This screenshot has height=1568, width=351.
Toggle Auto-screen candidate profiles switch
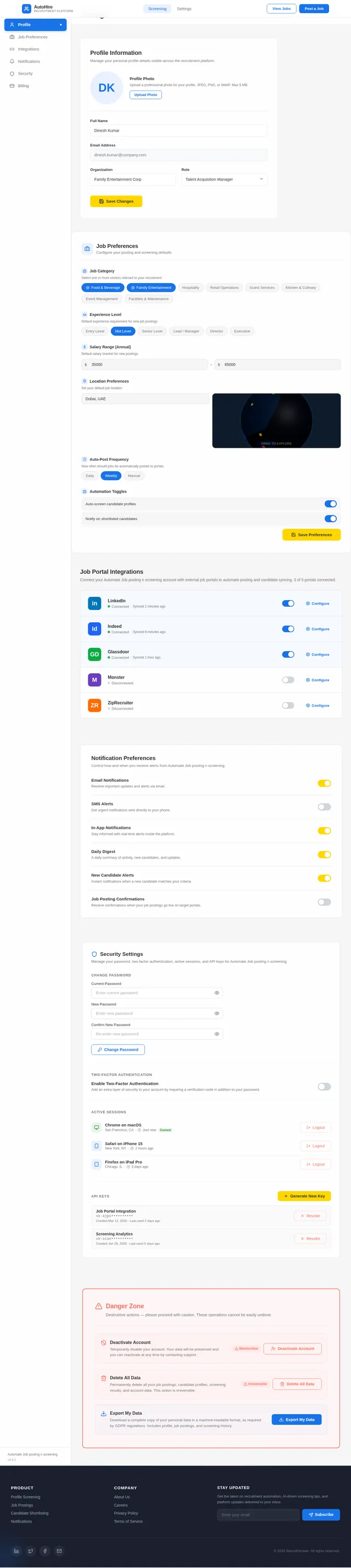tap(330, 504)
